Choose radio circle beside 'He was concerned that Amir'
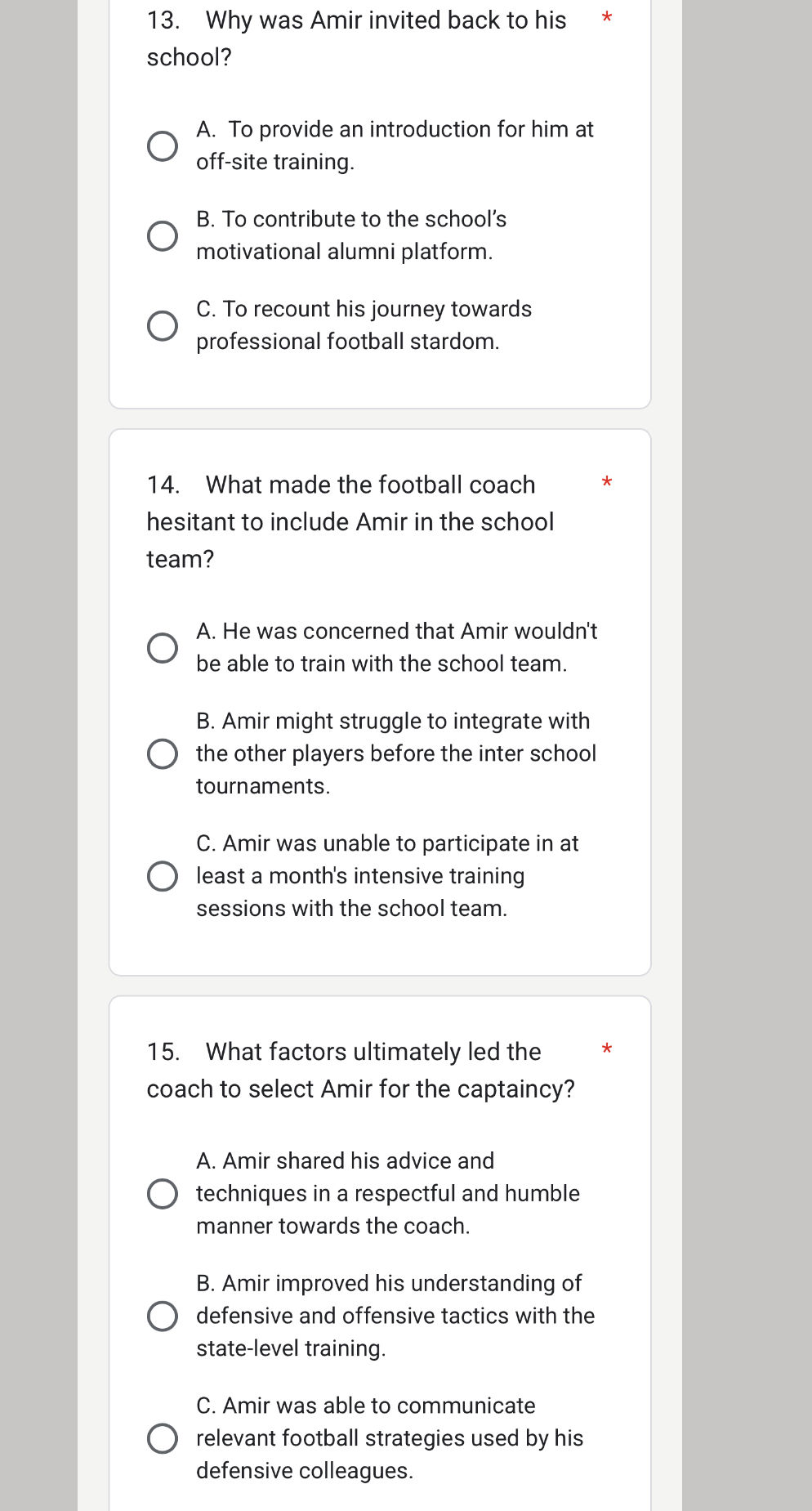Viewport: 812px width, 1511px height. (163, 648)
